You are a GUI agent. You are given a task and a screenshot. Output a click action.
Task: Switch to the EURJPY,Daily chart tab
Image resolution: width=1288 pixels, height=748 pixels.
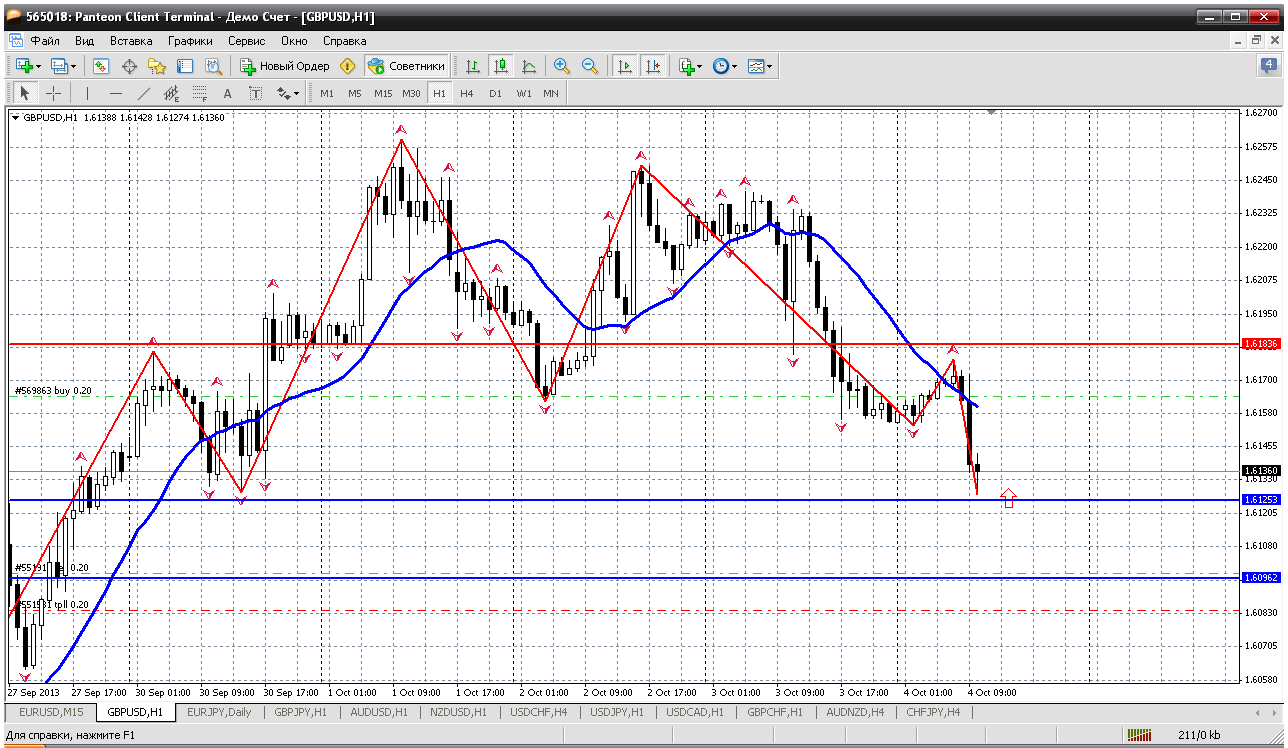tap(218, 712)
